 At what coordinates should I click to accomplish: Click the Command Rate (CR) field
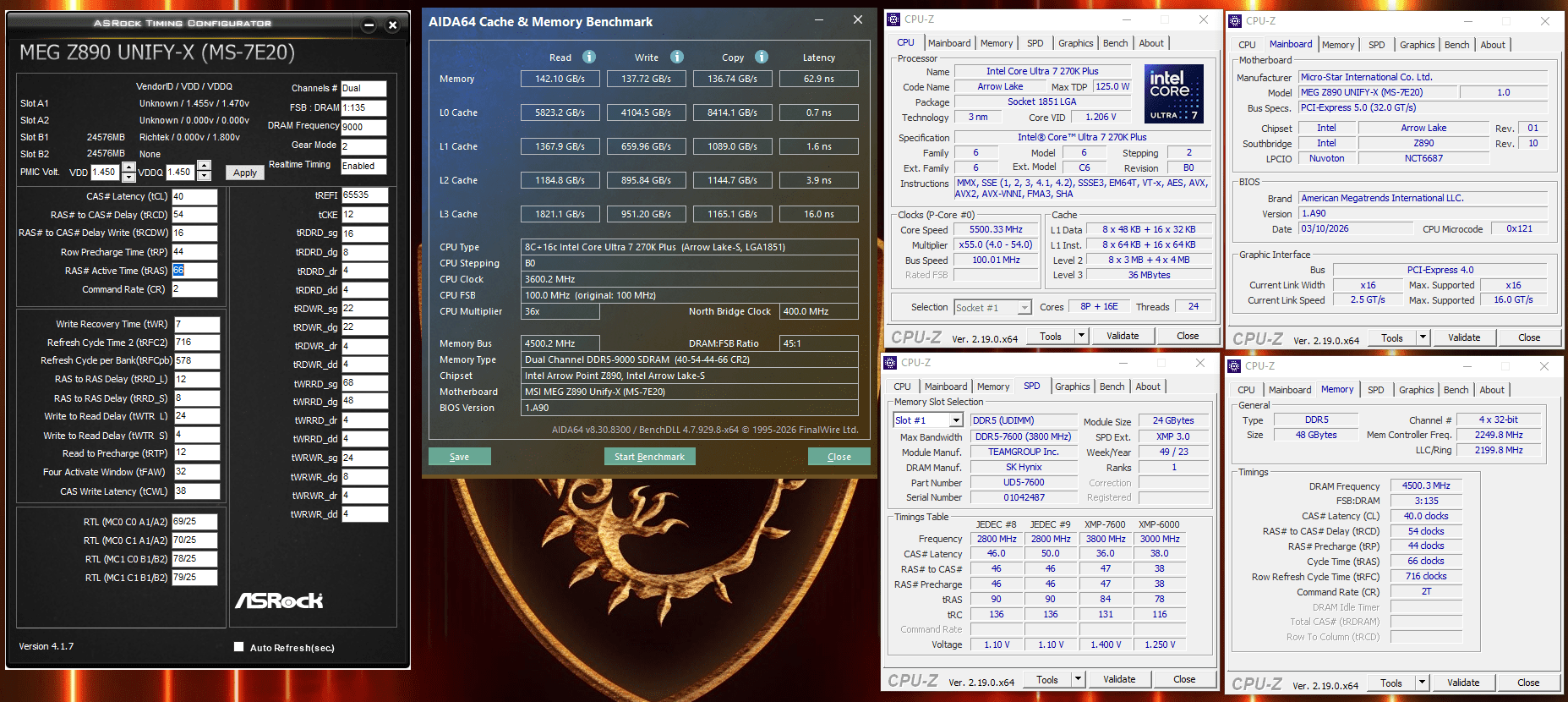[x=194, y=289]
